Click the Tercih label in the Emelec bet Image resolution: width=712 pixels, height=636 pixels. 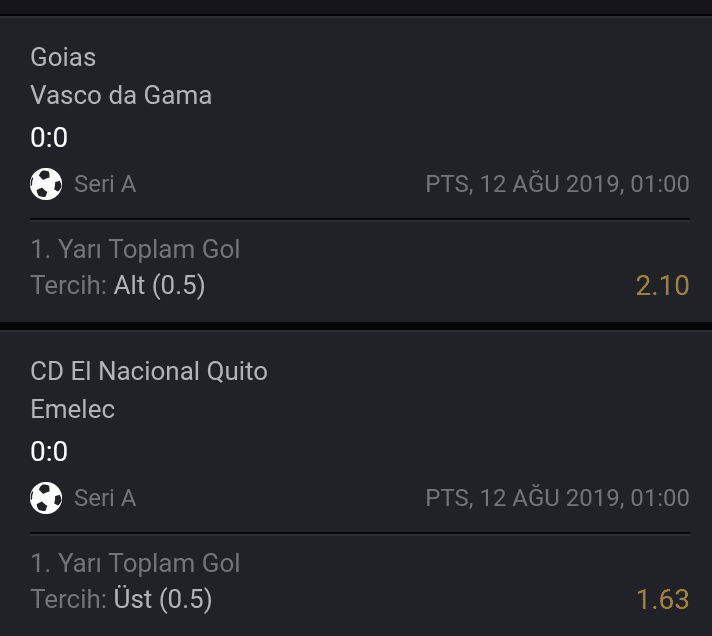[x=69, y=599]
